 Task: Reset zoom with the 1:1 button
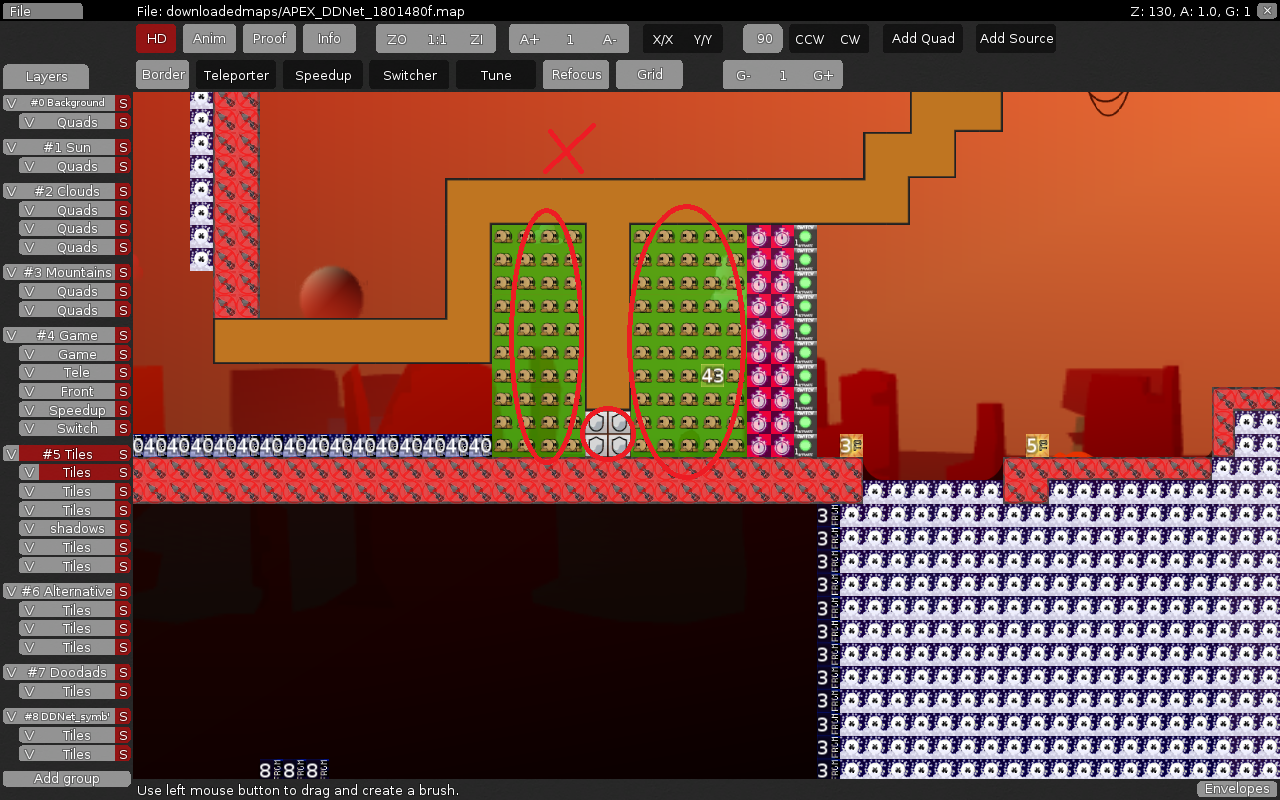coord(437,39)
